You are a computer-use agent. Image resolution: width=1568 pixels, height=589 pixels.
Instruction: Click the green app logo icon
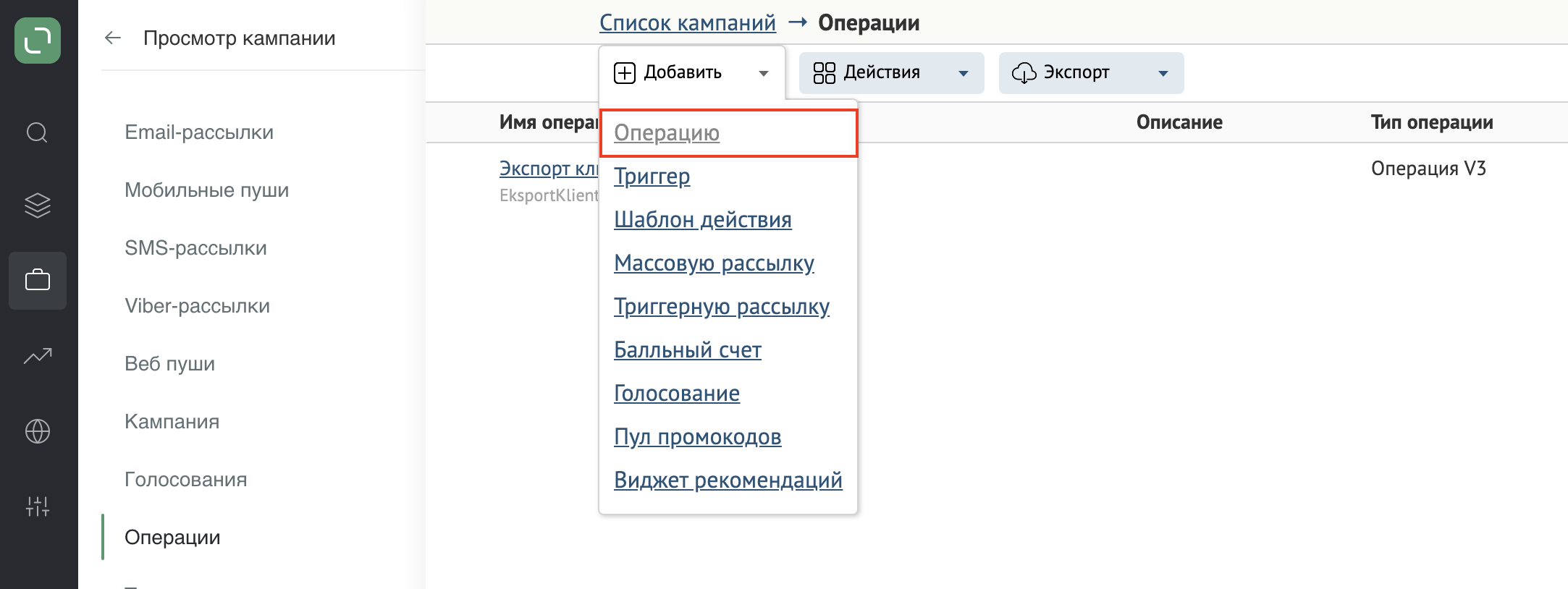tap(38, 41)
